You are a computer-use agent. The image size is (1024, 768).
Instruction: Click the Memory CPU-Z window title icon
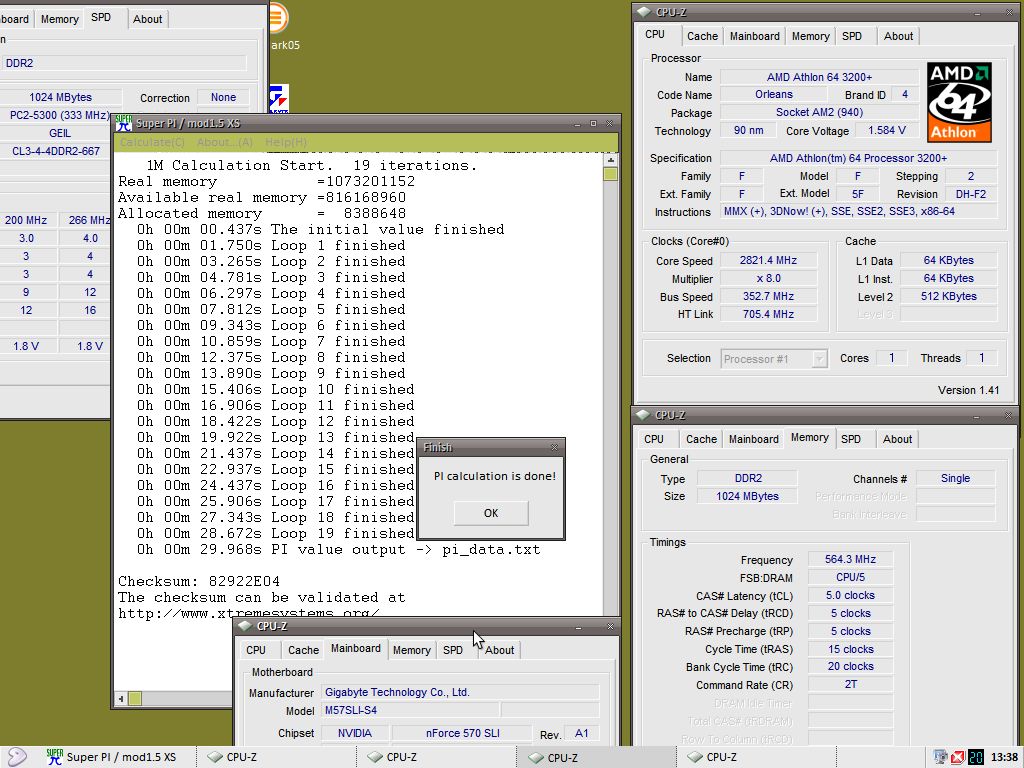click(x=643, y=415)
